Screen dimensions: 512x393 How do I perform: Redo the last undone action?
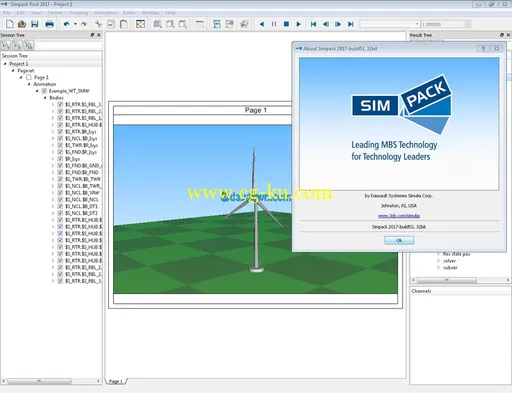[x=84, y=24]
